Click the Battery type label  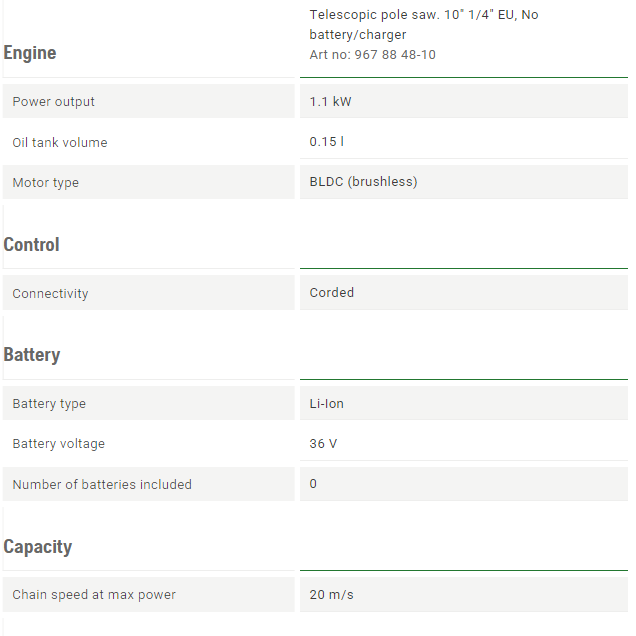49,404
